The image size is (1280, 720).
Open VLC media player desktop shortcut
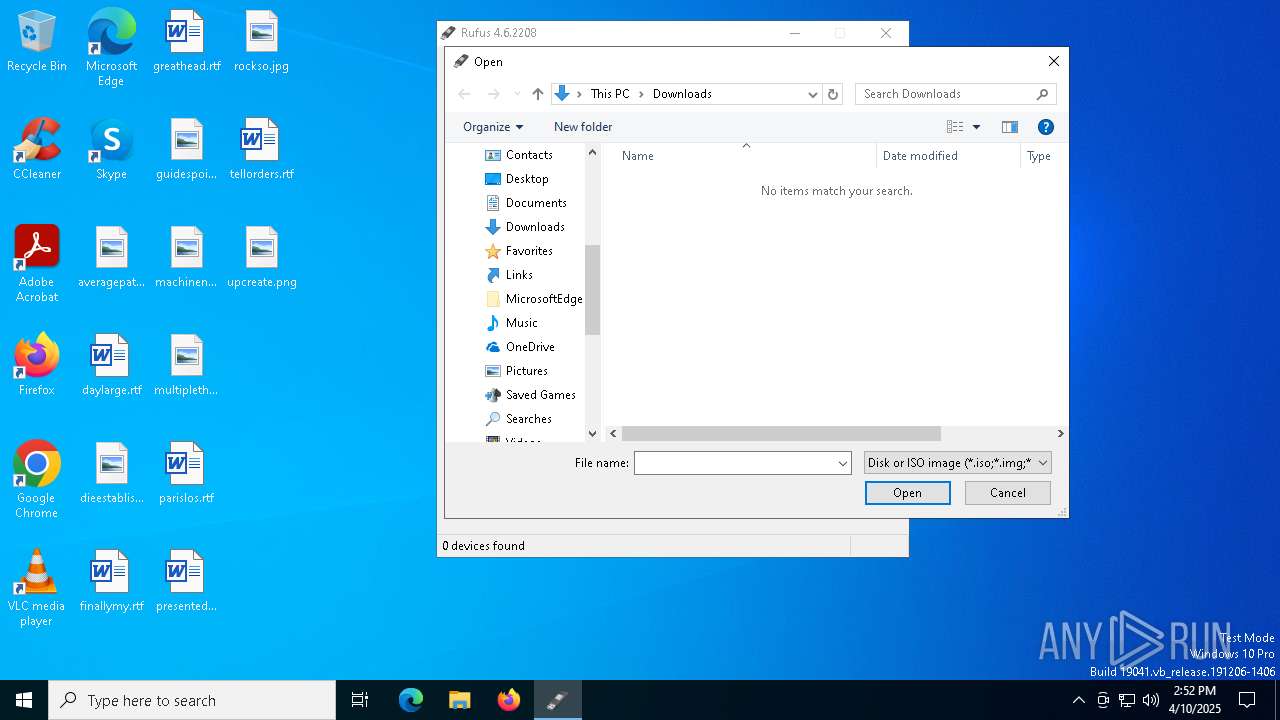tap(36, 588)
